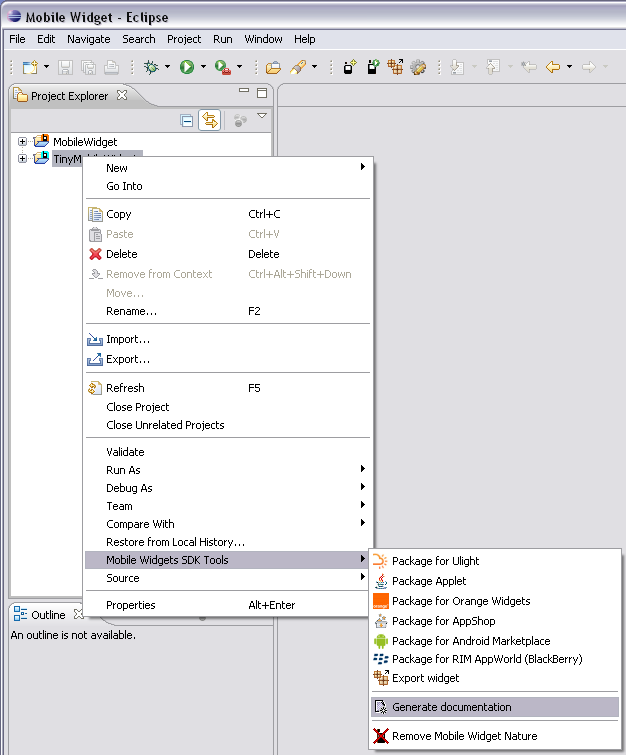Expand the MobileWidget project node

point(22,142)
